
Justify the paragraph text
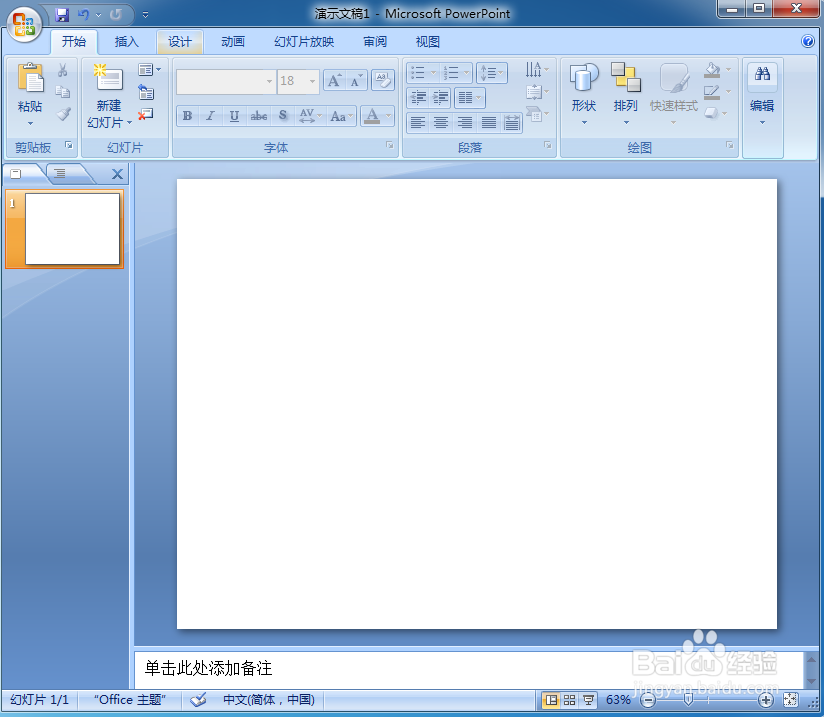click(x=489, y=123)
